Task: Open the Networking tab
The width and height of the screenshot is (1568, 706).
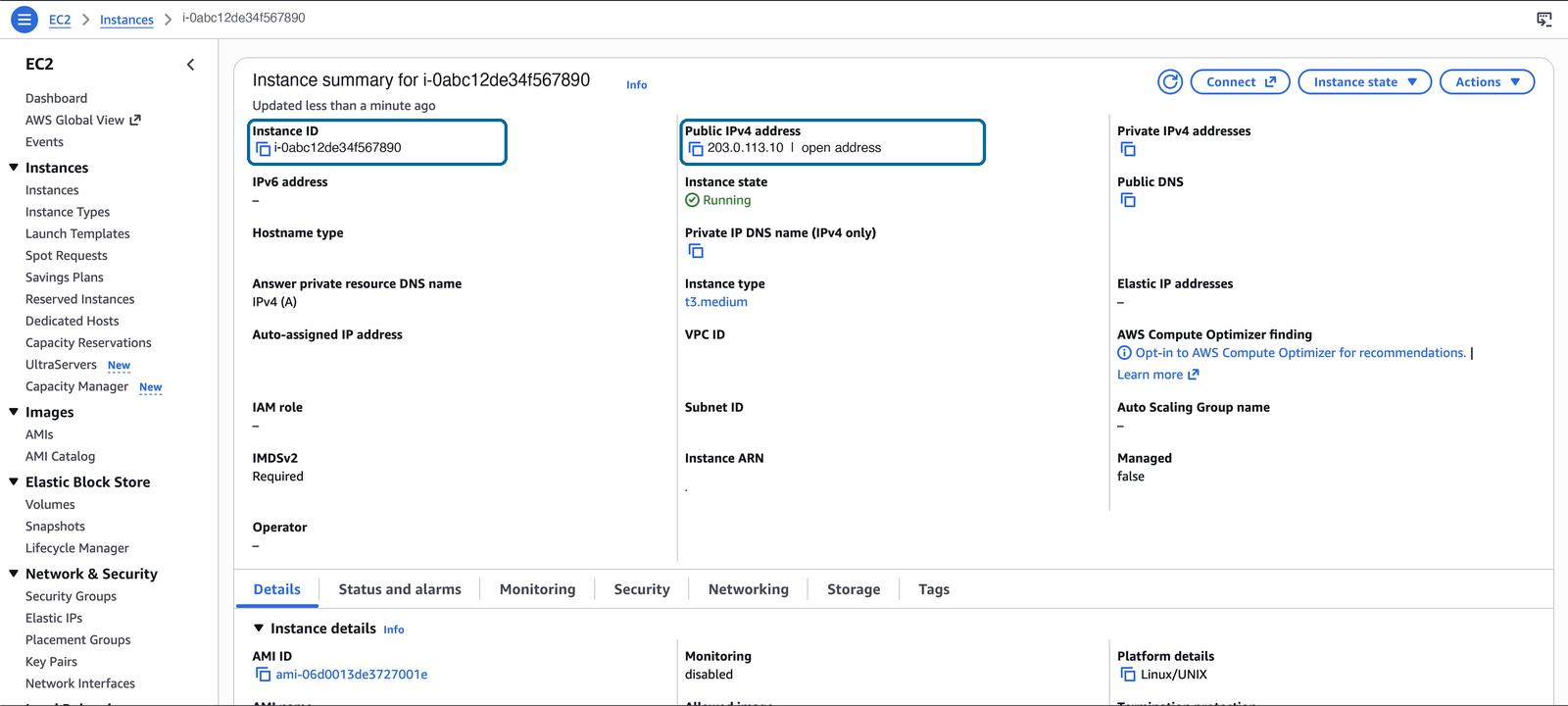Action: click(749, 589)
